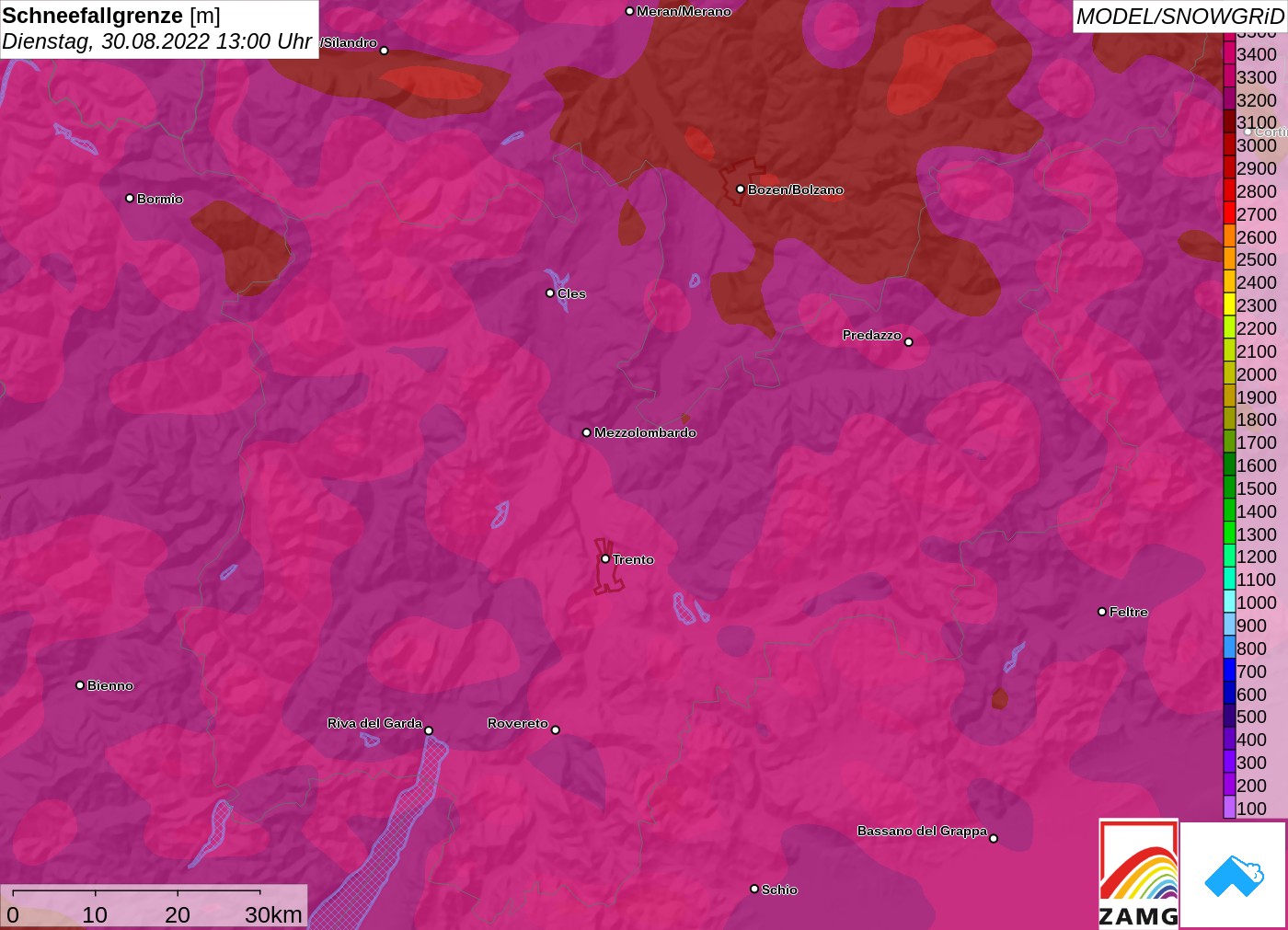Select the 3000 legend color swatch
This screenshot has height=930, width=1288.
(x=1229, y=145)
